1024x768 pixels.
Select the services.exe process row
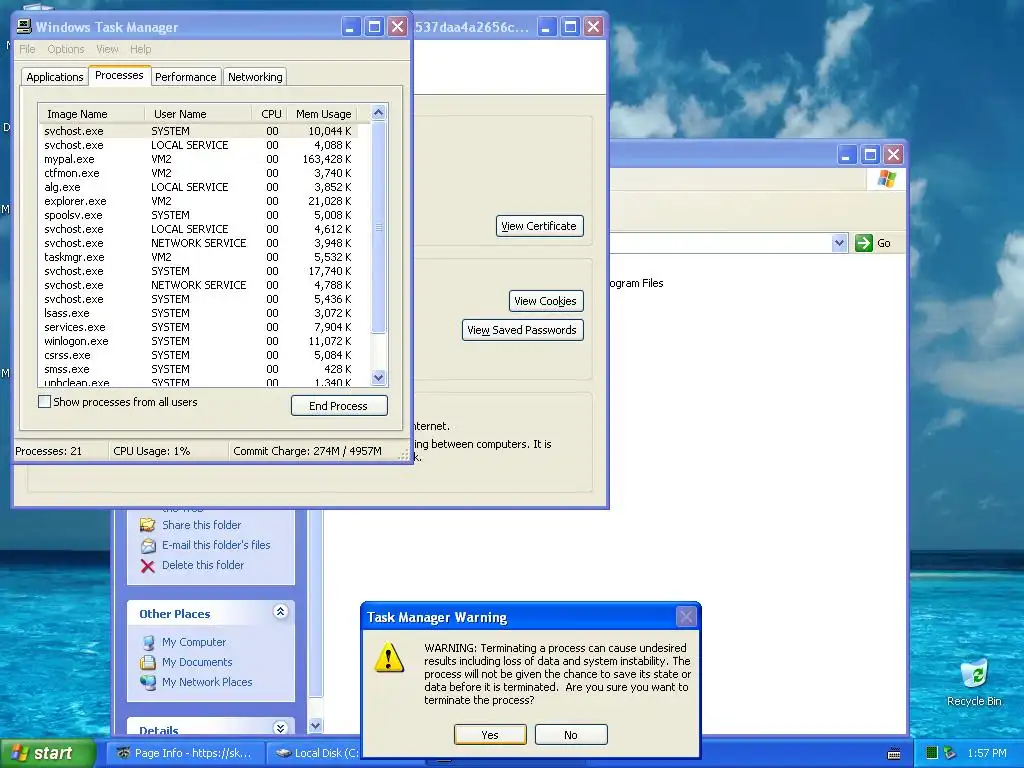pos(199,327)
